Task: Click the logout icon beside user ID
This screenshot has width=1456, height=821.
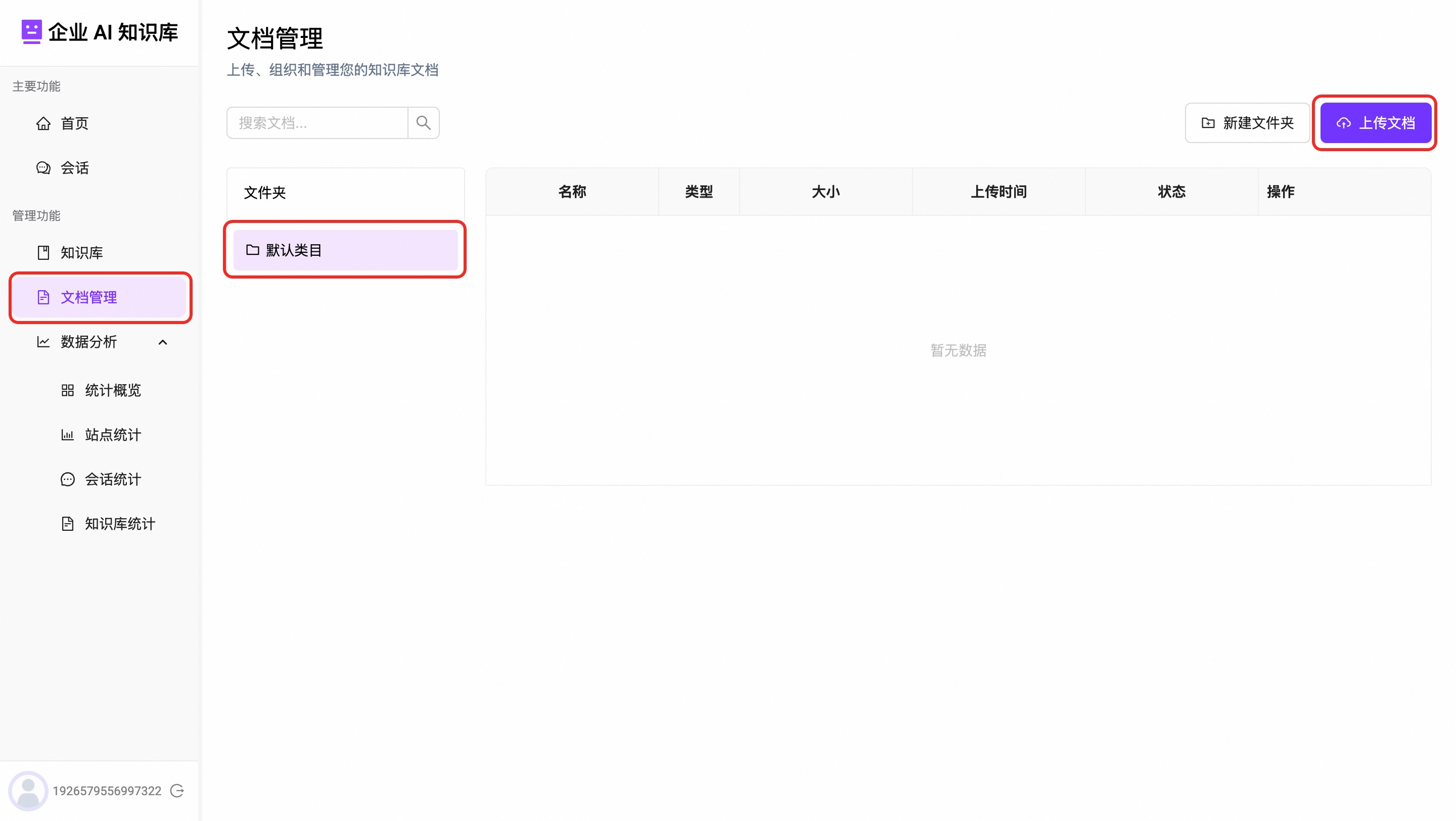Action: pyautogui.click(x=177, y=791)
